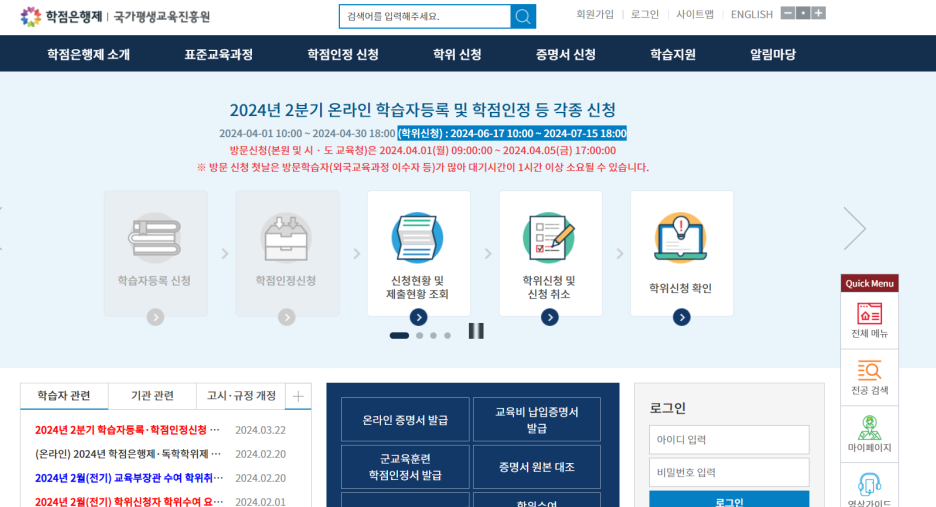Open 학위 신청 menu

pos(457,54)
